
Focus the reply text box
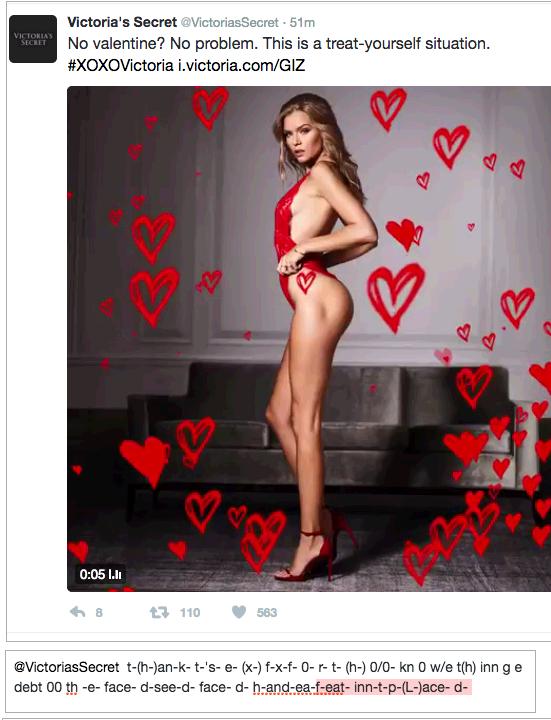click(270, 681)
